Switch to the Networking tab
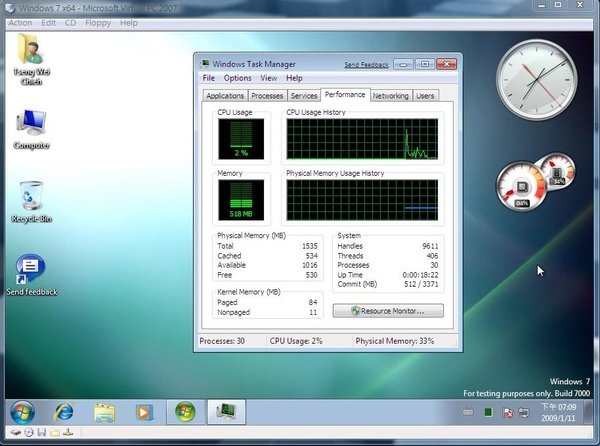The width and height of the screenshot is (600, 446). 391,96
